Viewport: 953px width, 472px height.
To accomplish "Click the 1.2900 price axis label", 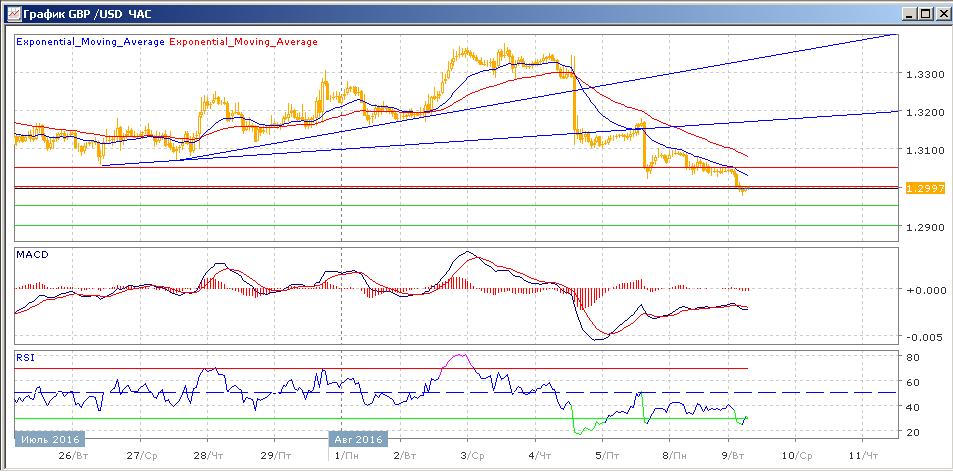I will pyautogui.click(x=922, y=227).
